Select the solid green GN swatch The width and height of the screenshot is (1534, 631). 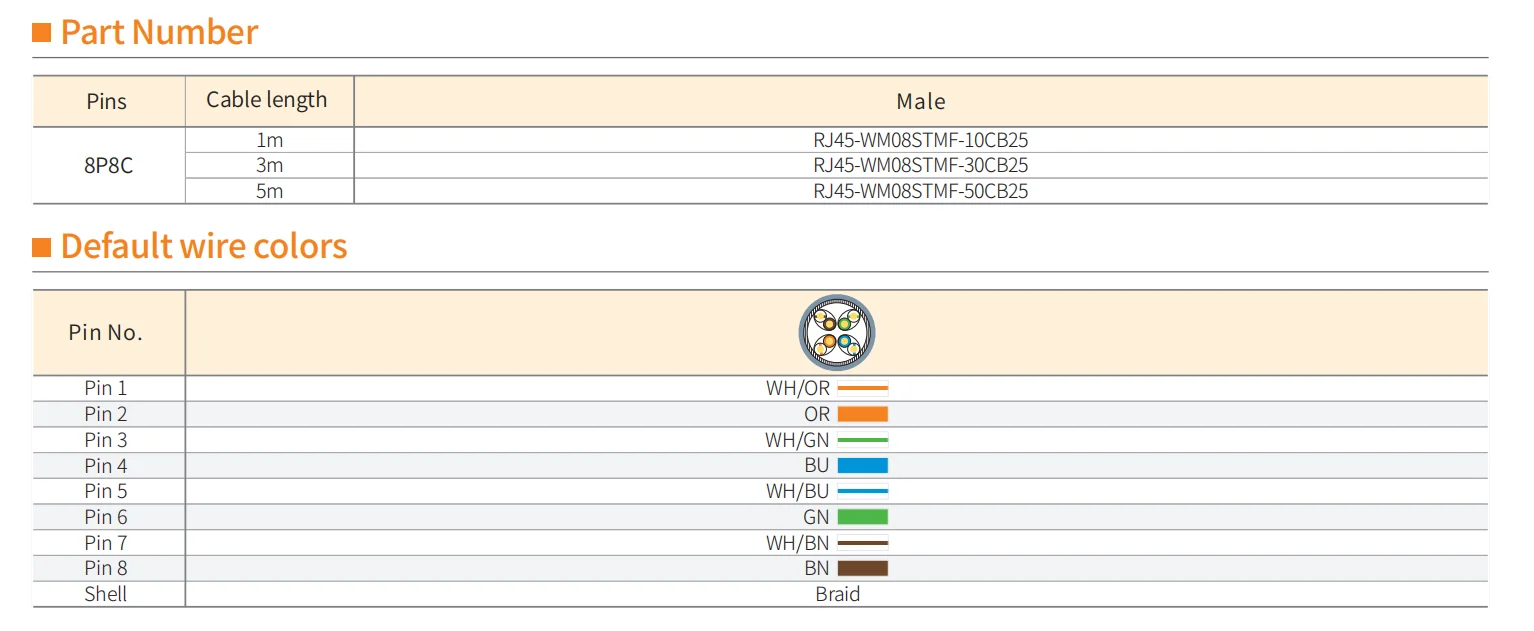(x=862, y=517)
